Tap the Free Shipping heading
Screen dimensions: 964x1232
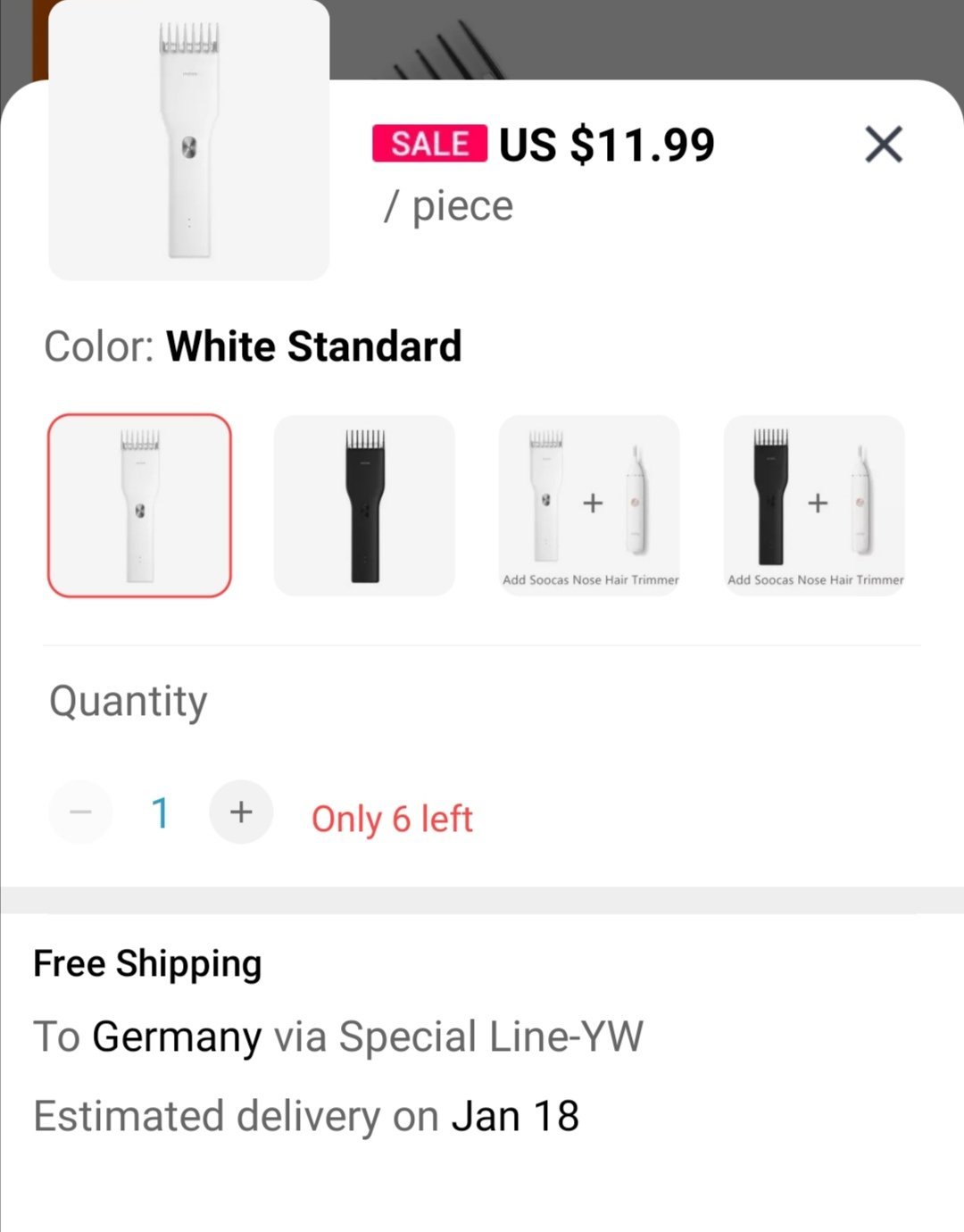click(147, 964)
